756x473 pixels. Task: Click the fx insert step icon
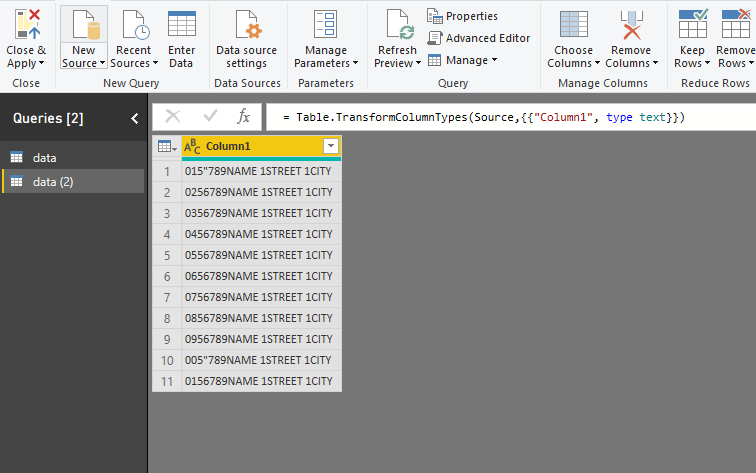coord(243,116)
